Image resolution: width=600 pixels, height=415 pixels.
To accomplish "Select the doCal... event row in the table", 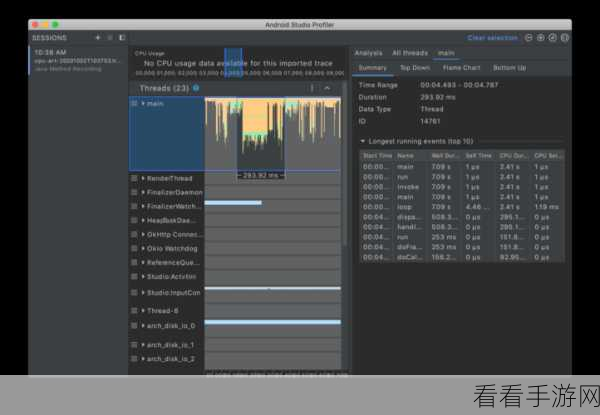I will point(462,257).
